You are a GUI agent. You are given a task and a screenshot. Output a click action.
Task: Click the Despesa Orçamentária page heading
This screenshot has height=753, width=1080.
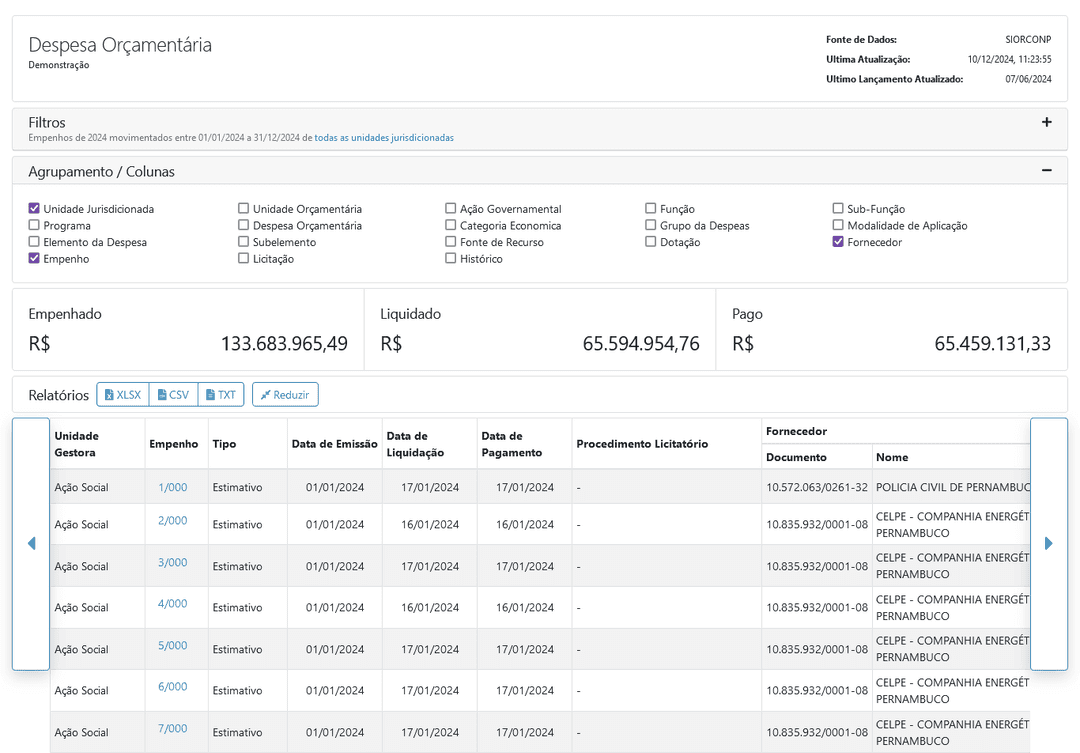(120, 45)
